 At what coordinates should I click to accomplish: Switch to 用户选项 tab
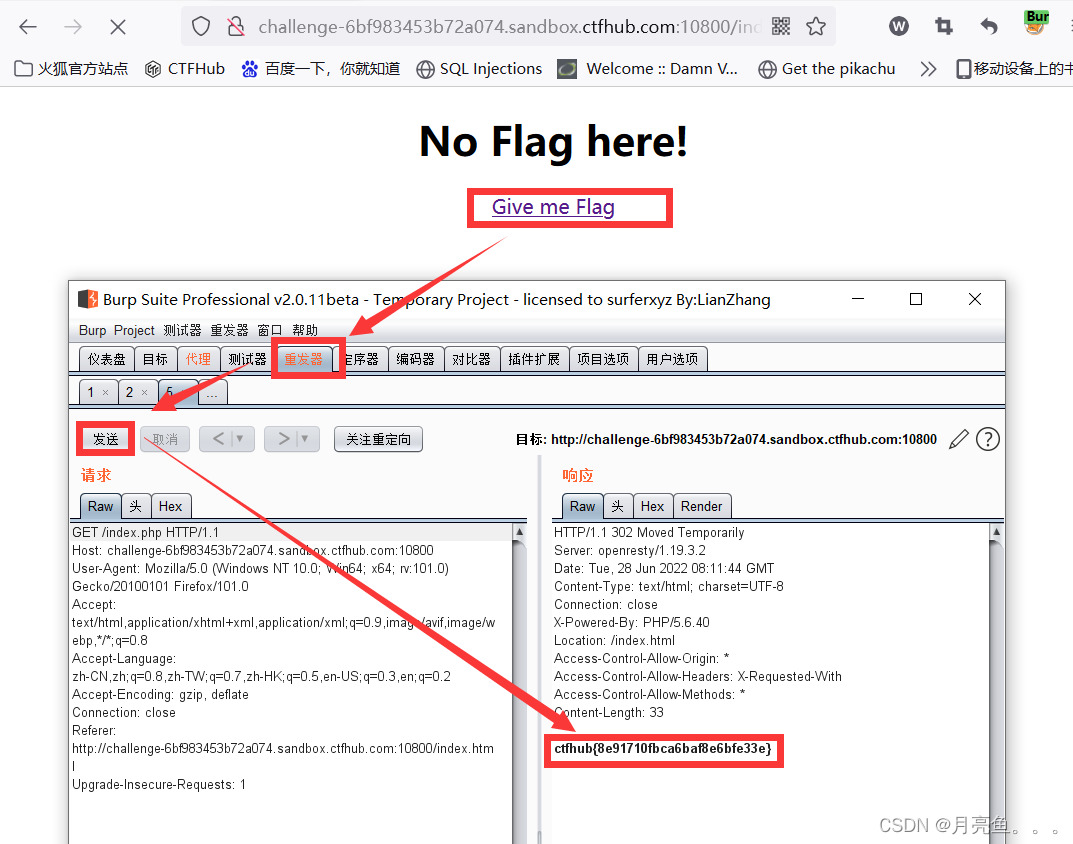[x=672, y=359]
